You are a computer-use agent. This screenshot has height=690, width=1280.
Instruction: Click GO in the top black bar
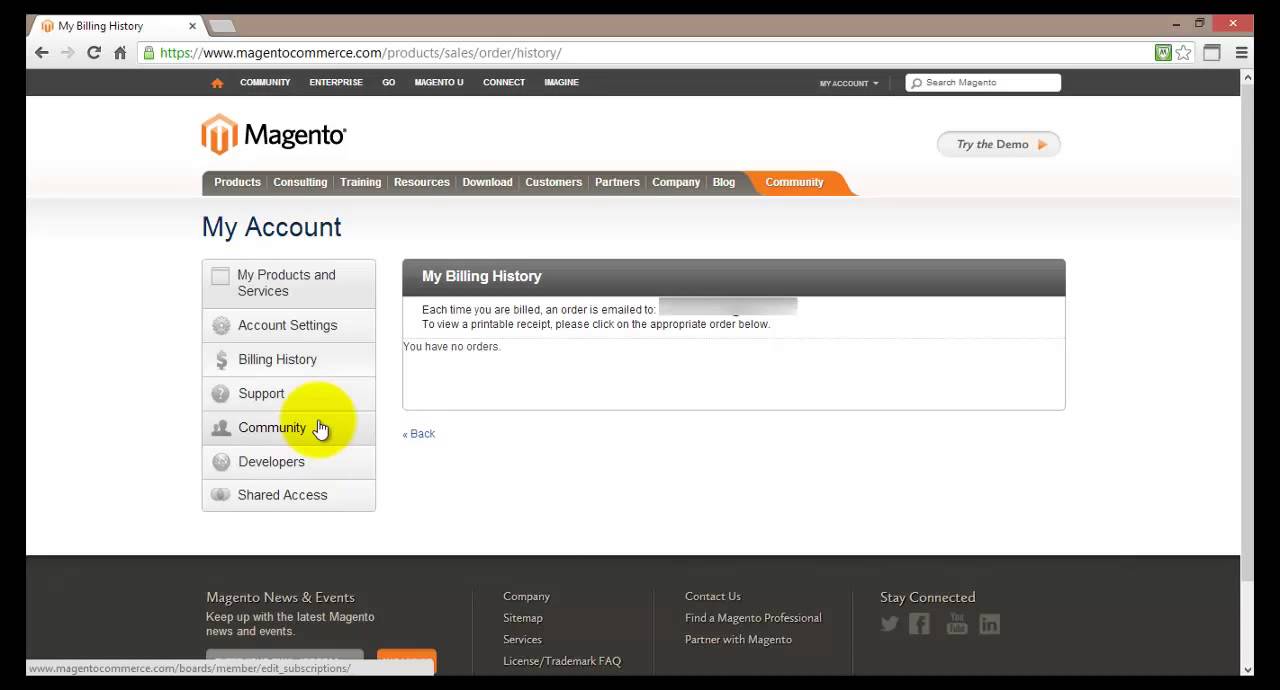pos(388,82)
